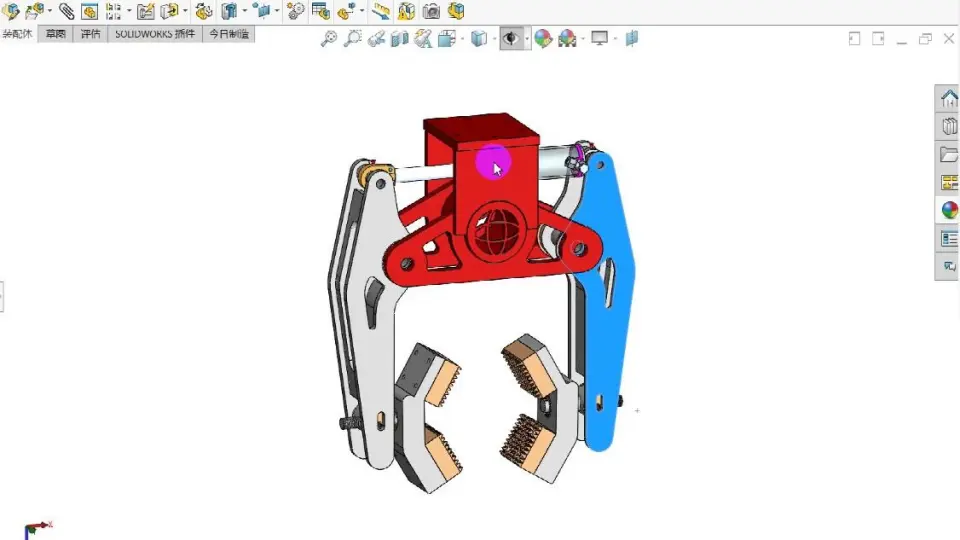
Task: Click the right split-panel window button
Action: click(x=878, y=39)
